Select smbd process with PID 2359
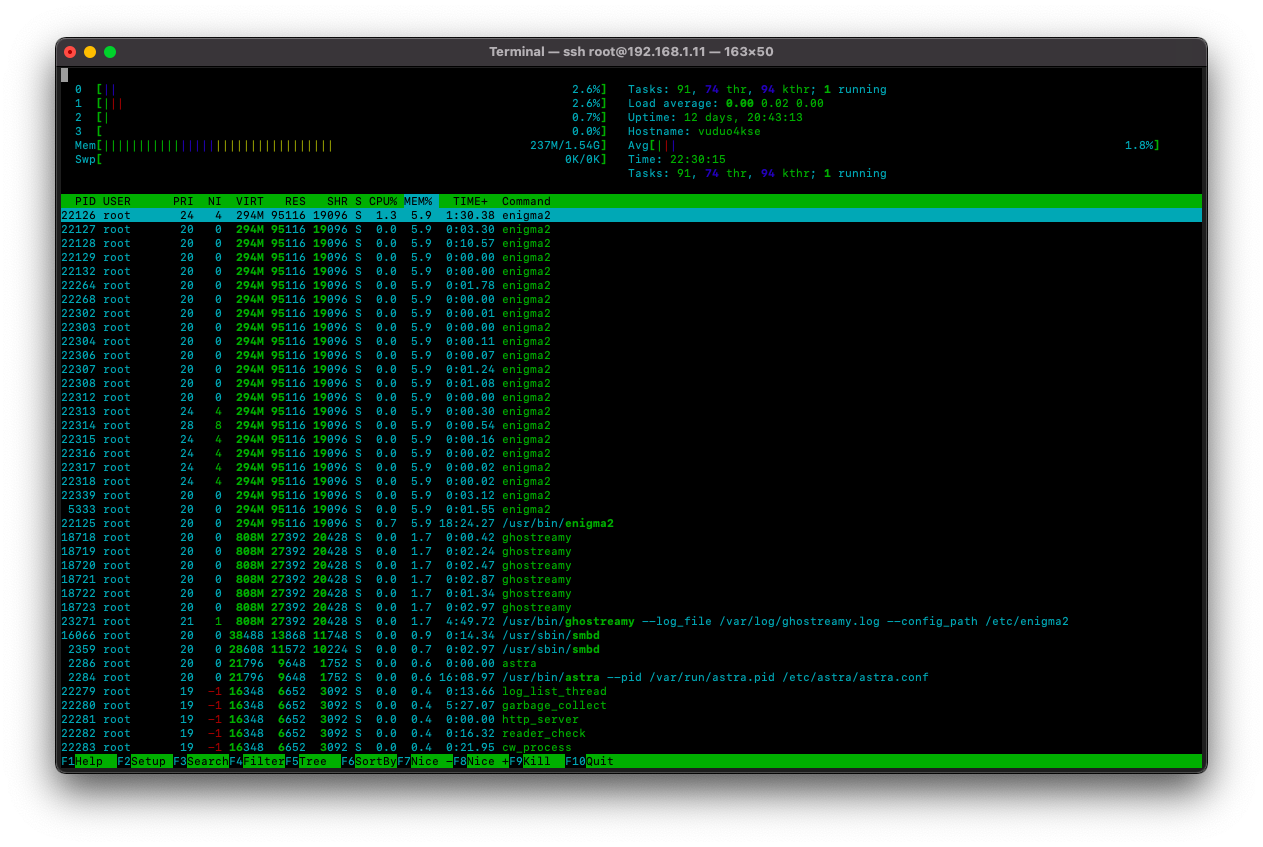 coord(631,649)
